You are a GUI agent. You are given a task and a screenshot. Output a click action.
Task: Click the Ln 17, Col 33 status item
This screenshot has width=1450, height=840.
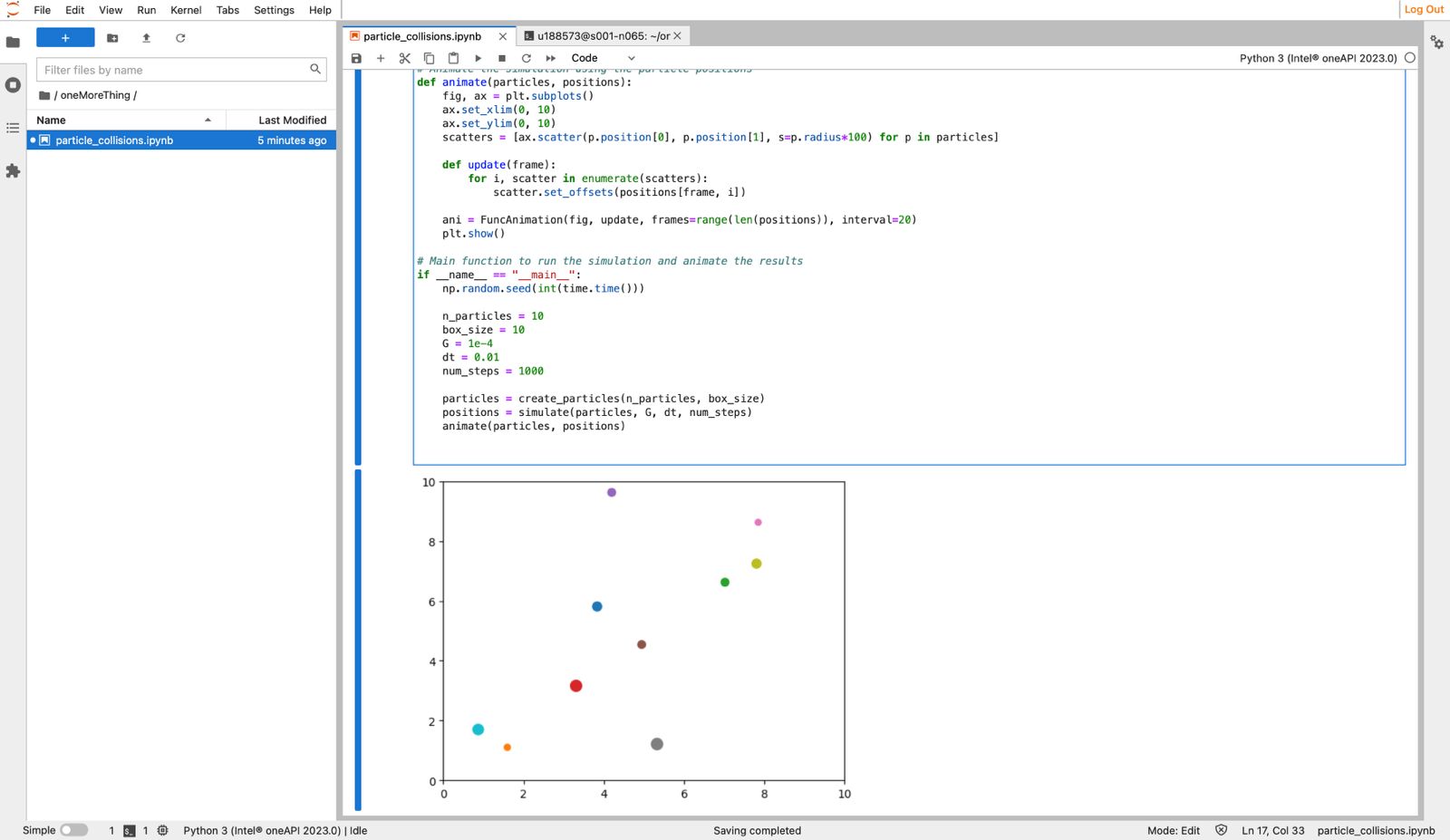pos(1273,830)
